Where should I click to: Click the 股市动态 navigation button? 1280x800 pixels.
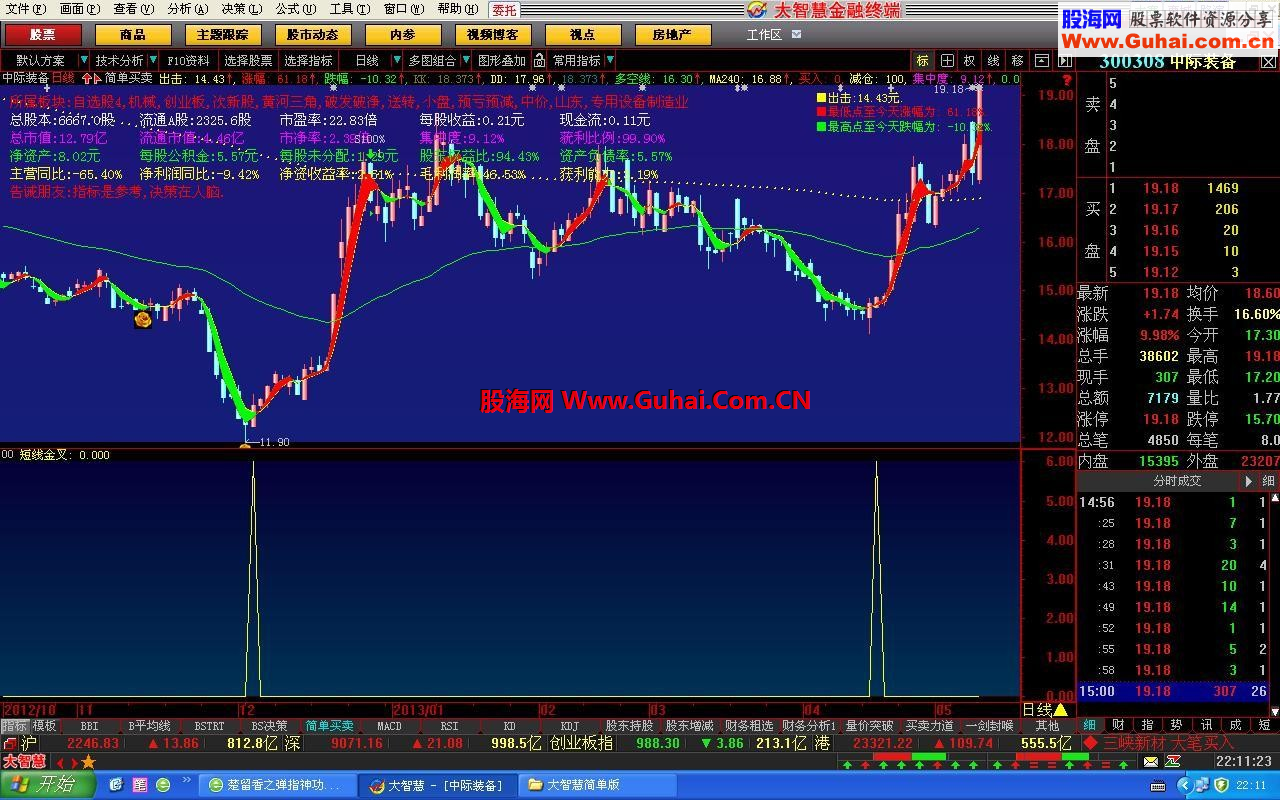click(312, 35)
